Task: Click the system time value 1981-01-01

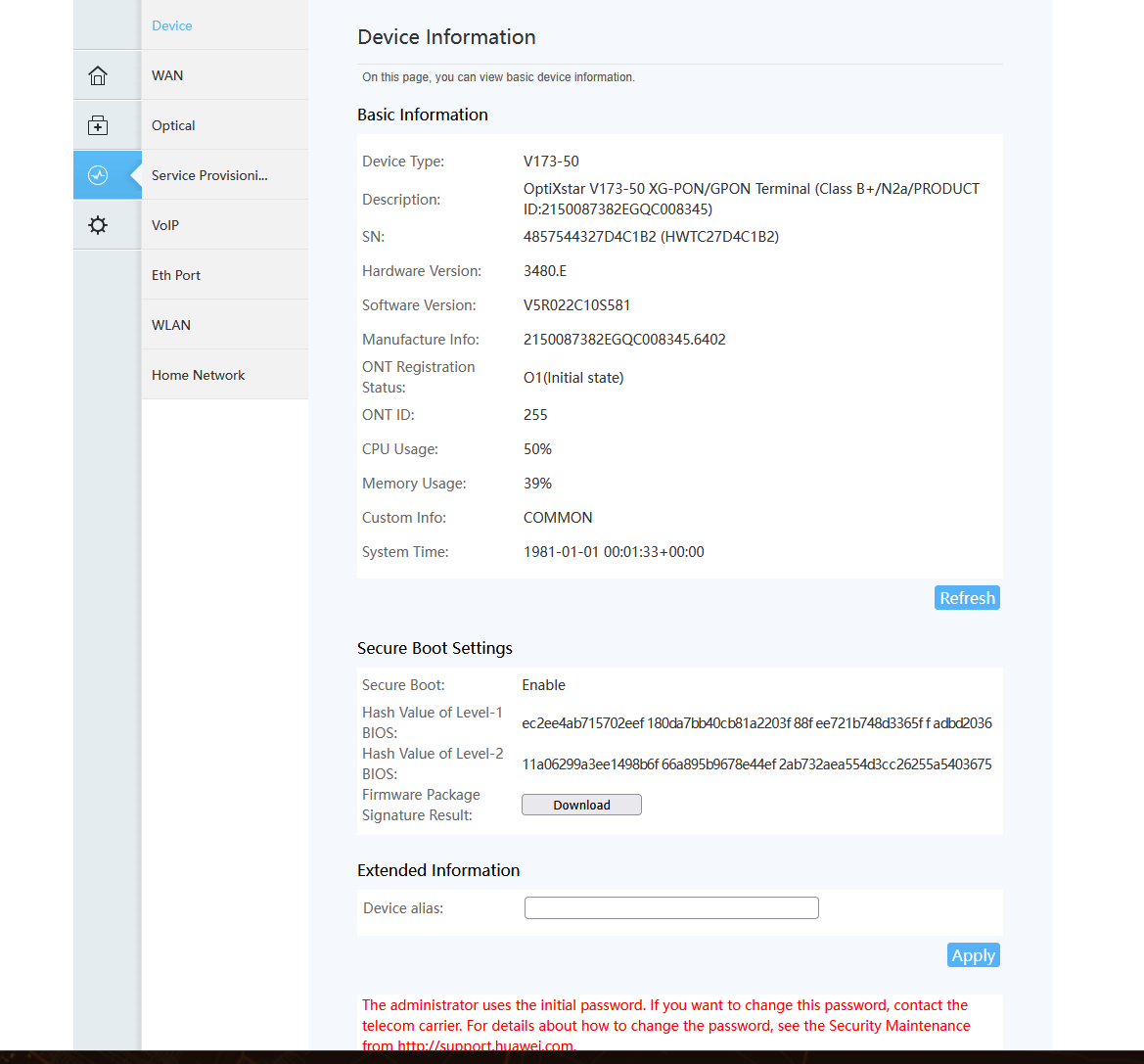Action: [x=614, y=552]
